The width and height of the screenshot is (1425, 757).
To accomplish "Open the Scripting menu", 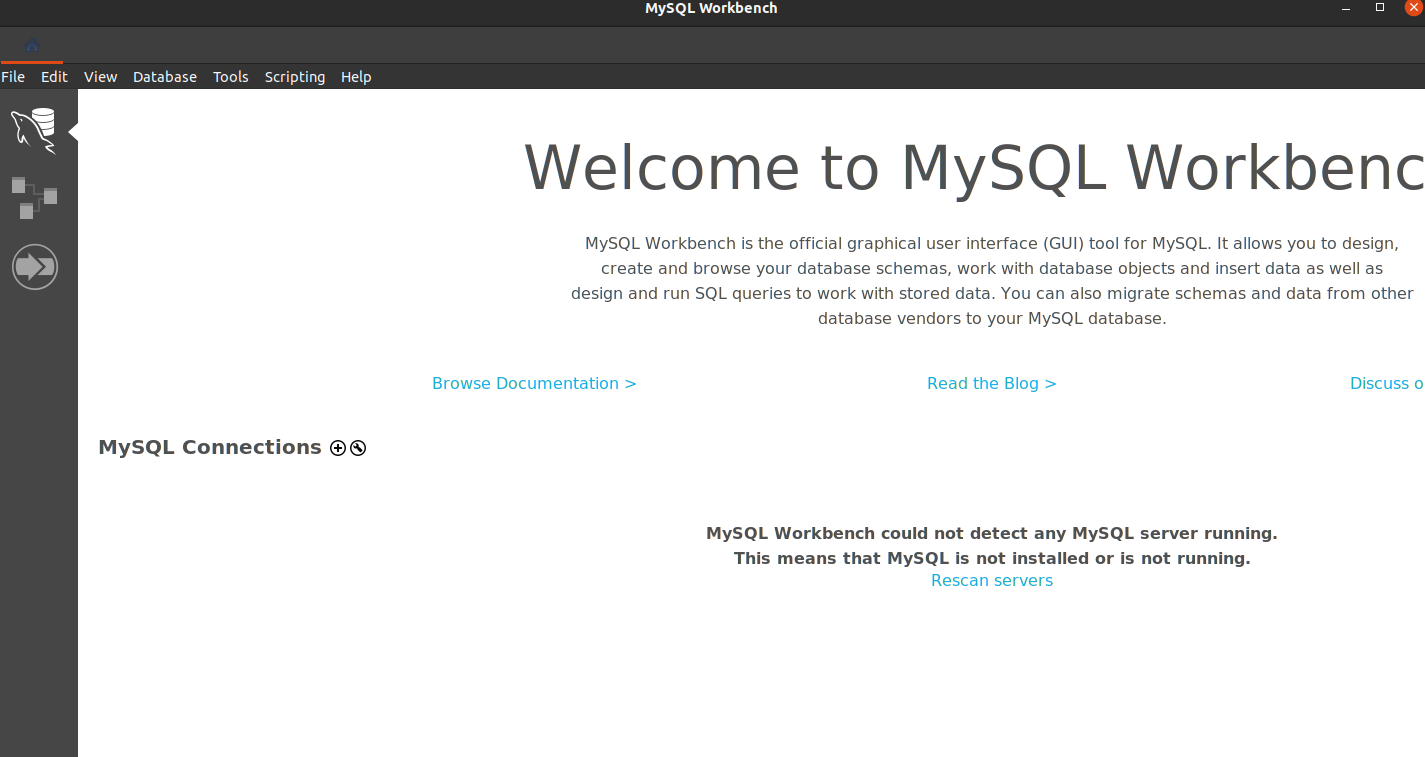I will pos(295,77).
